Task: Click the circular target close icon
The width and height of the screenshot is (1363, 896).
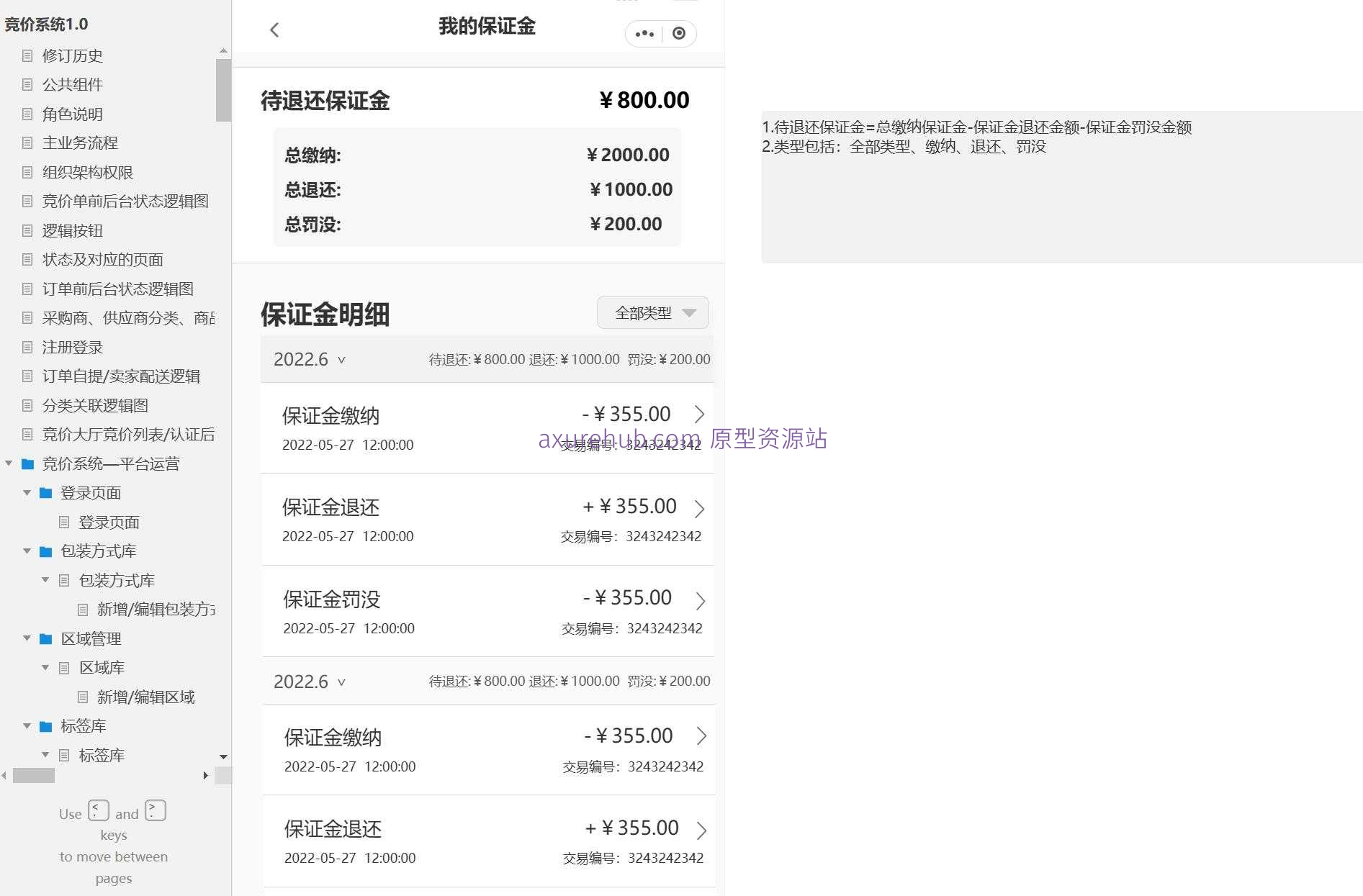Action: point(678,33)
